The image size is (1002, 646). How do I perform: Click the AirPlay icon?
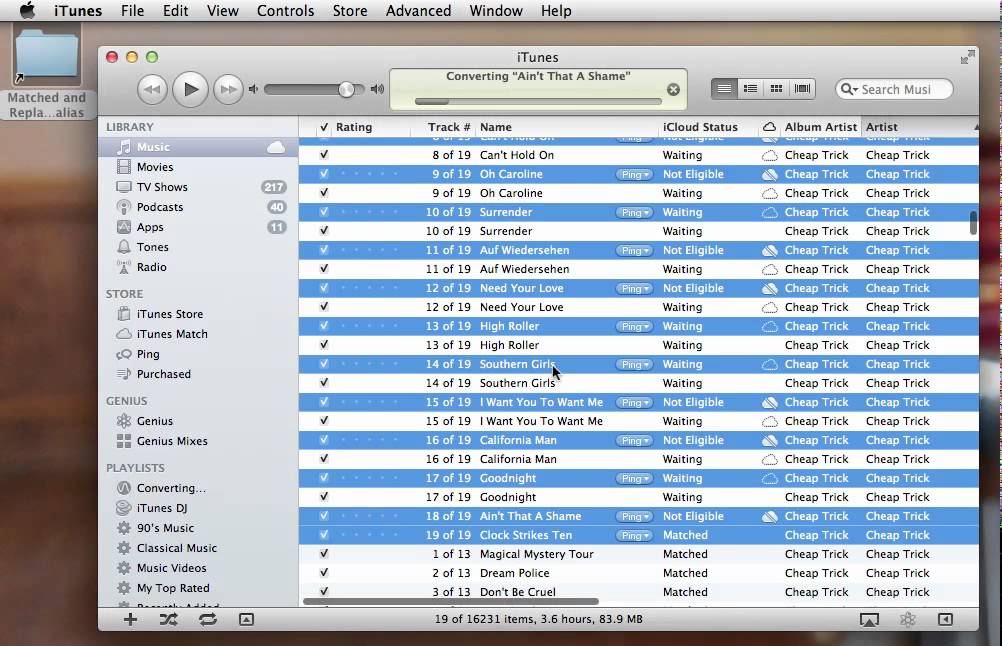(869, 619)
